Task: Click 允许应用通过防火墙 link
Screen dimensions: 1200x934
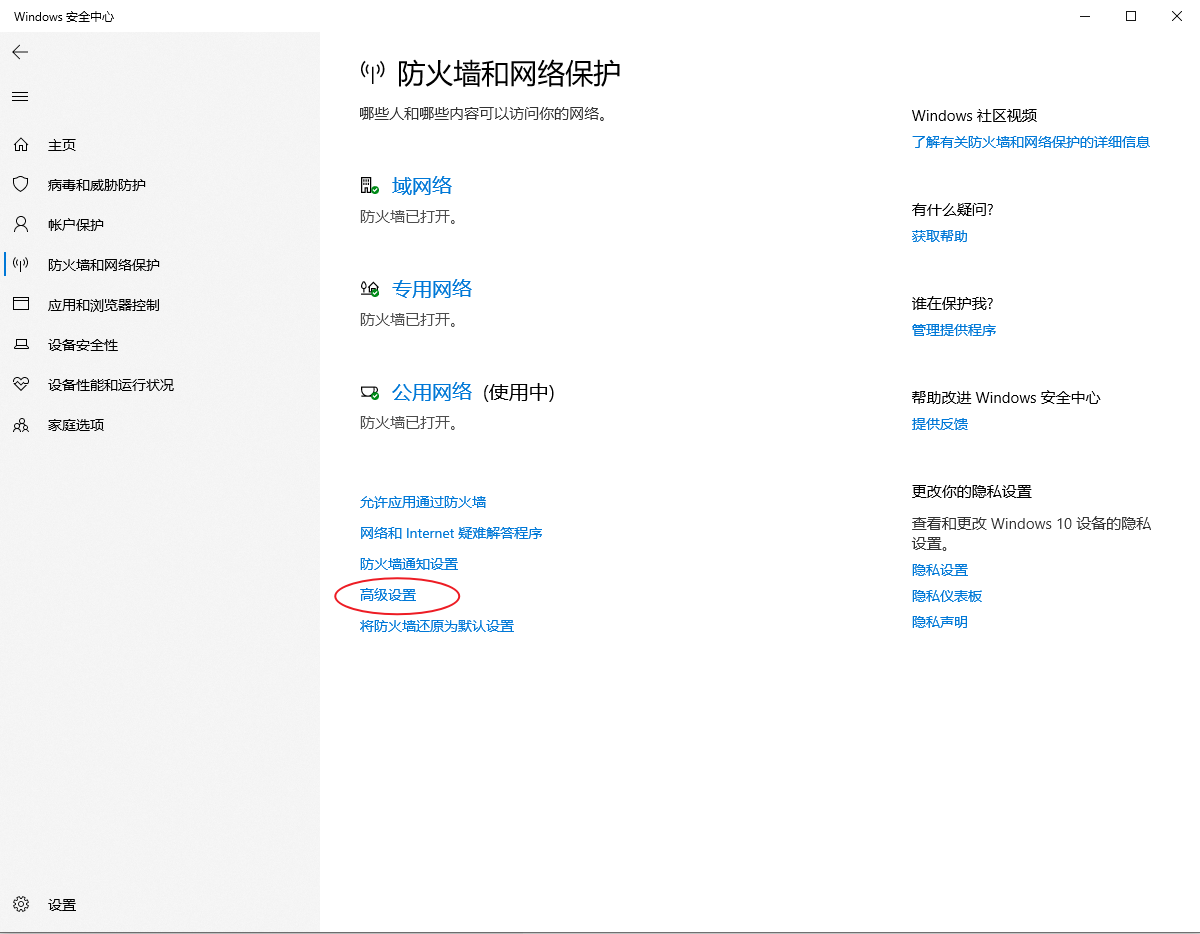Action: click(x=423, y=502)
